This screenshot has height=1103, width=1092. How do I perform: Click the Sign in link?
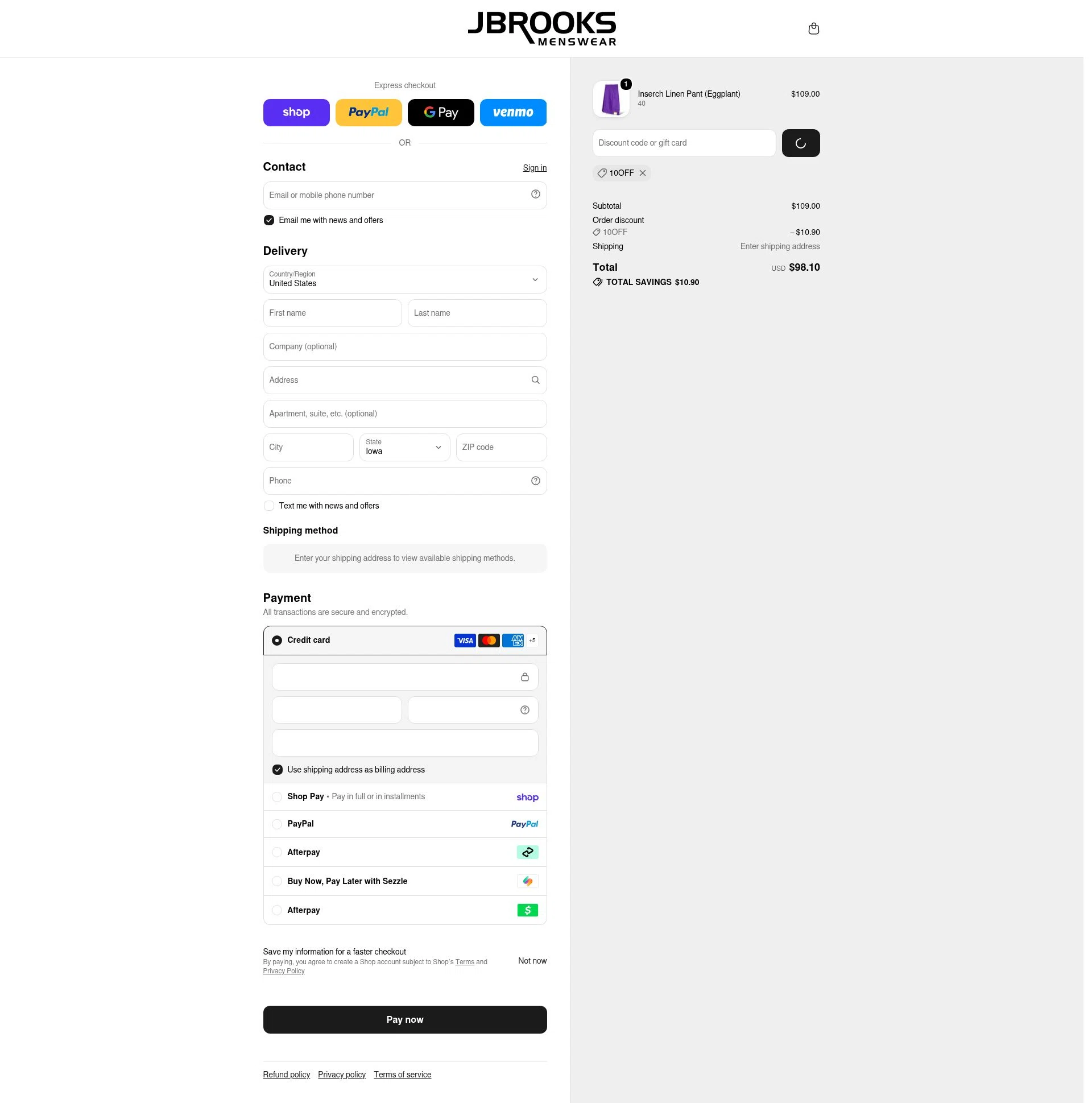(x=534, y=168)
